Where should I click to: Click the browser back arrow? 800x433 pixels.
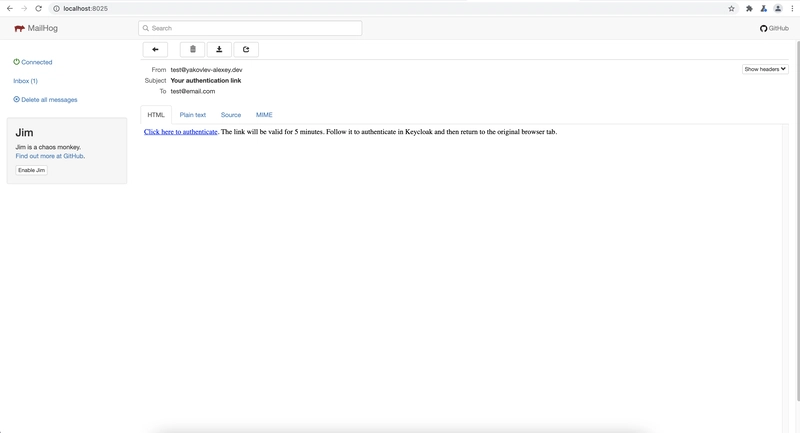10,9
